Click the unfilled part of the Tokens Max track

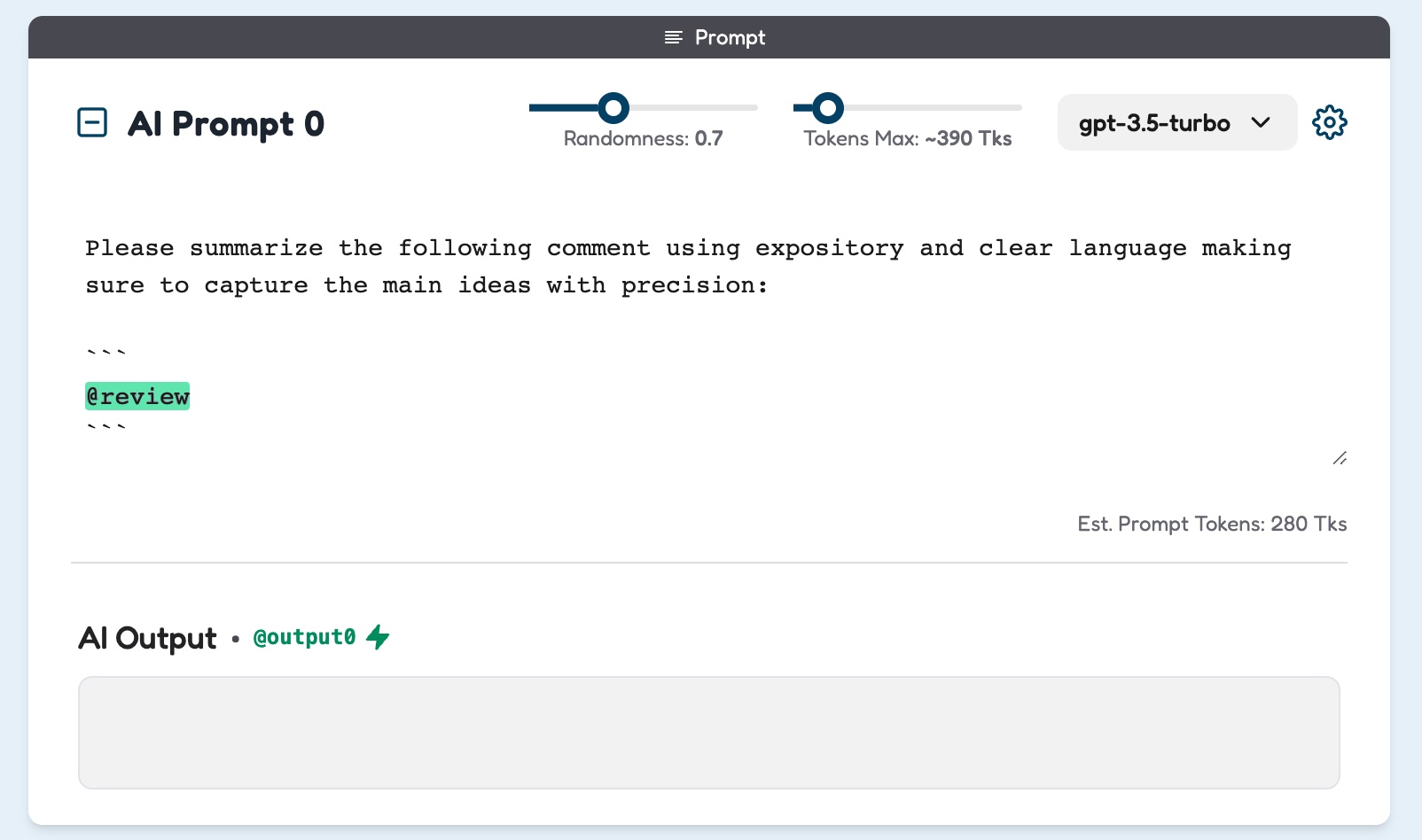[x=933, y=108]
